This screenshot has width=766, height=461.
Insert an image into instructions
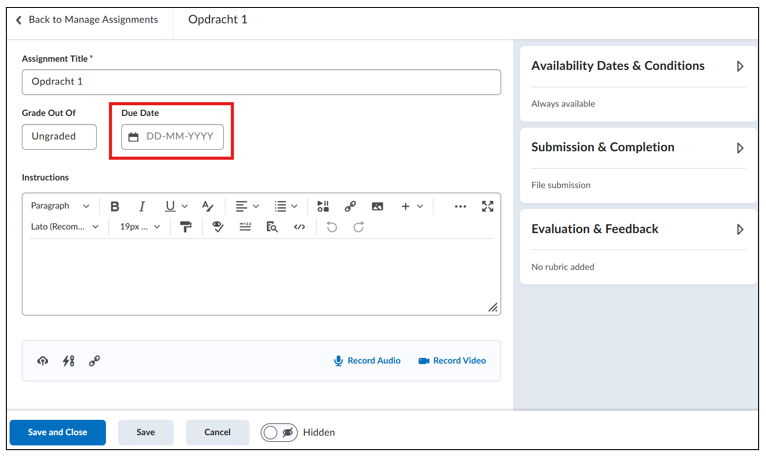click(x=377, y=207)
